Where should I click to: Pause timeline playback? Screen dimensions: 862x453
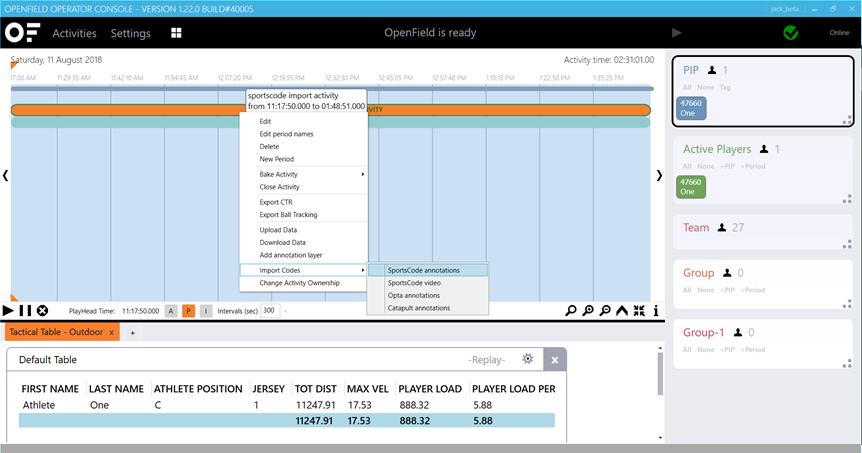tap(25, 311)
